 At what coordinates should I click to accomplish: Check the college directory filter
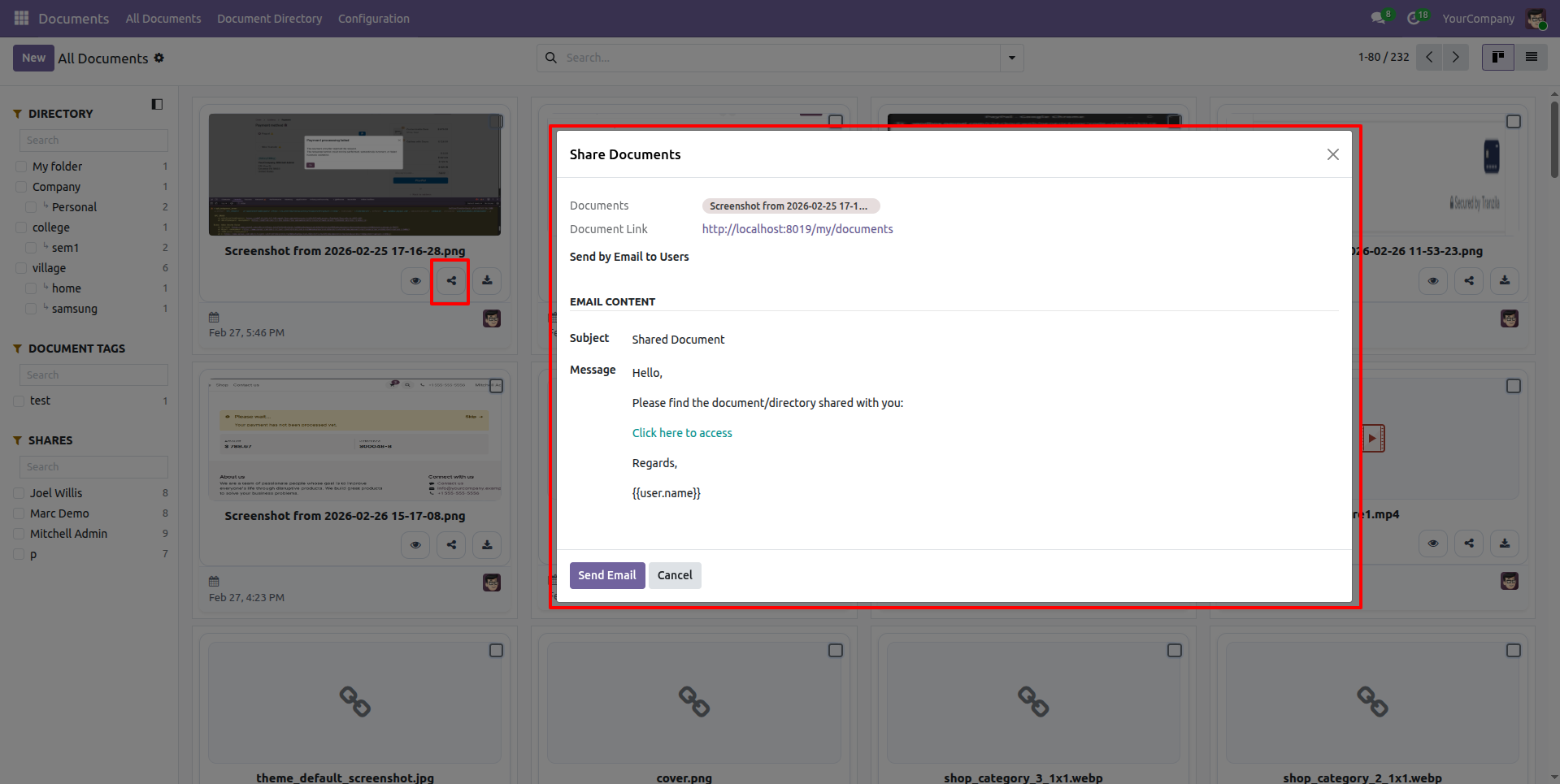pyautogui.click(x=21, y=227)
